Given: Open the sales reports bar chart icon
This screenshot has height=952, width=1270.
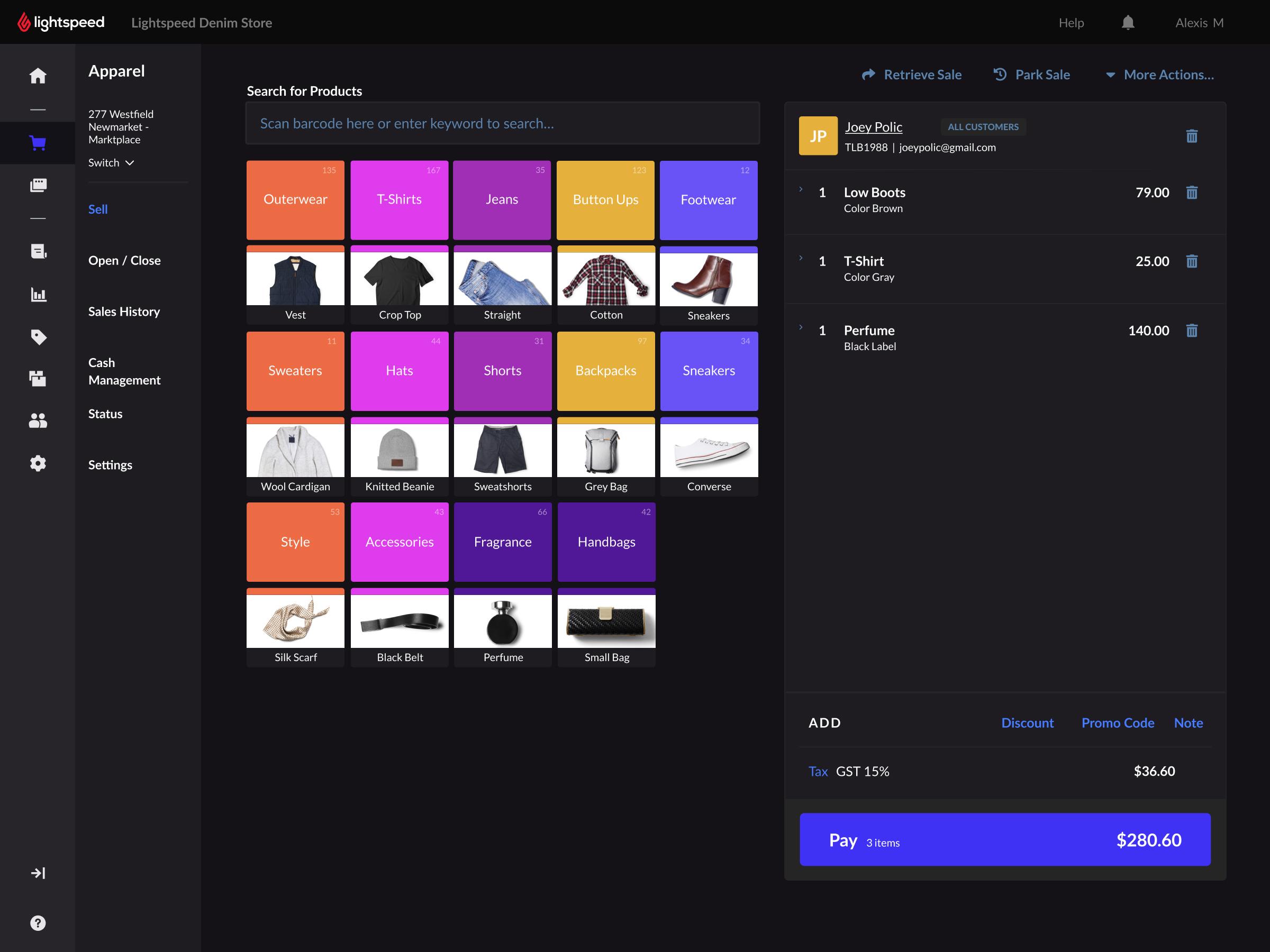Looking at the screenshot, I should pos(38,295).
